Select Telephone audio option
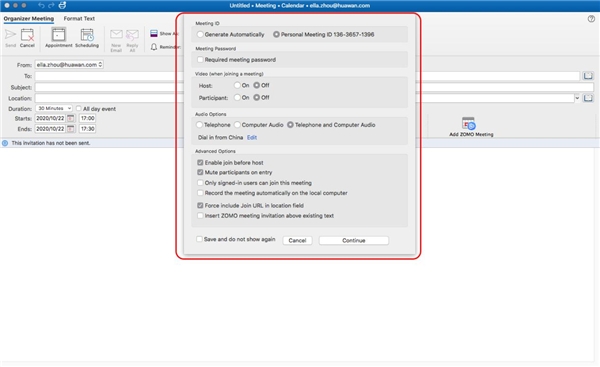600x367 pixels. (x=199, y=125)
